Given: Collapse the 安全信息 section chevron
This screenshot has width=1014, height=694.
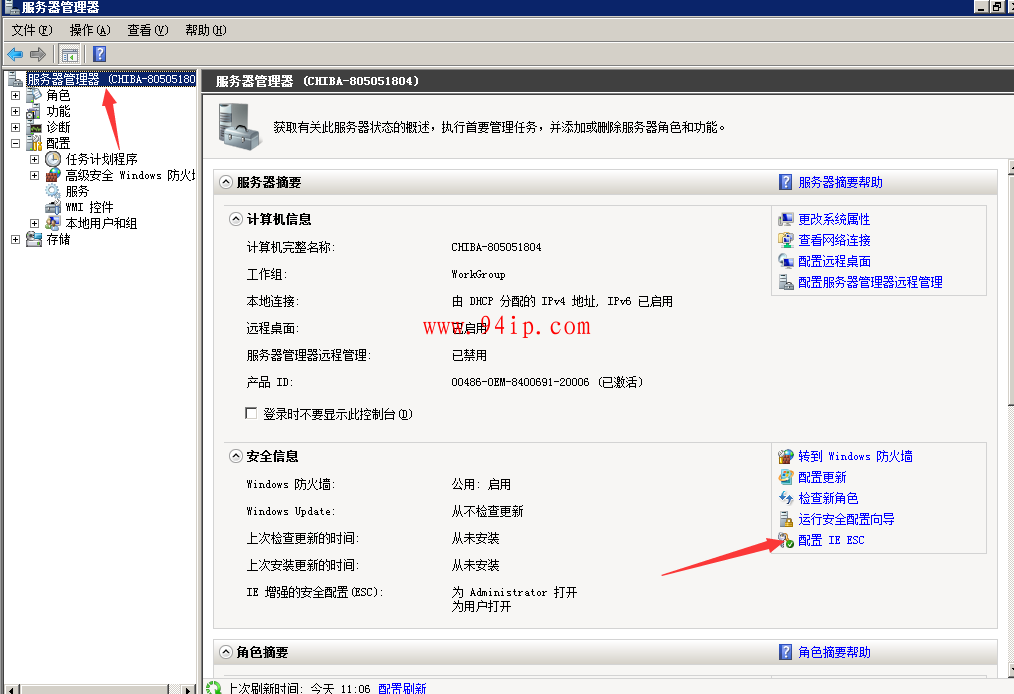Looking at the screenshot, I should (x=236, y=456).
